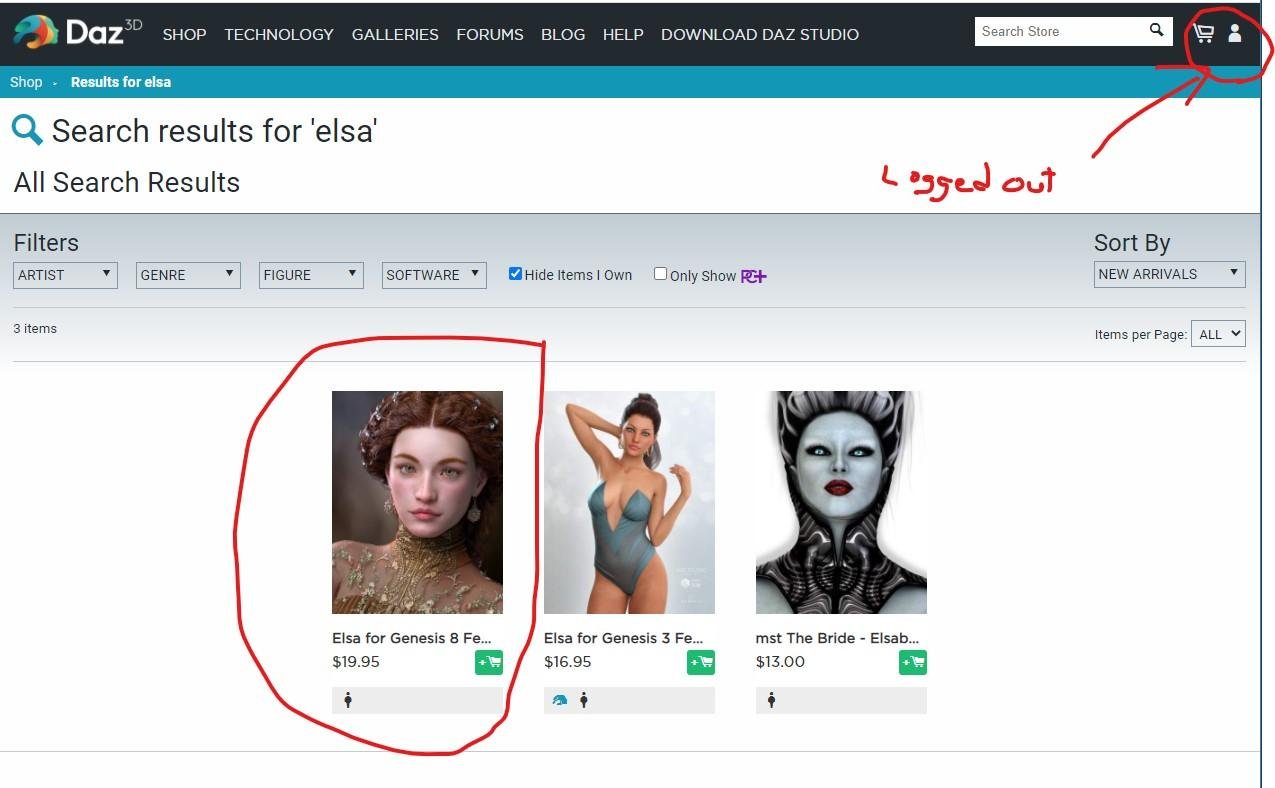Click figure icon under Elsa for Genesis 8
Image resolution: width=1275 pixels, height=788 pixels.
348,700
